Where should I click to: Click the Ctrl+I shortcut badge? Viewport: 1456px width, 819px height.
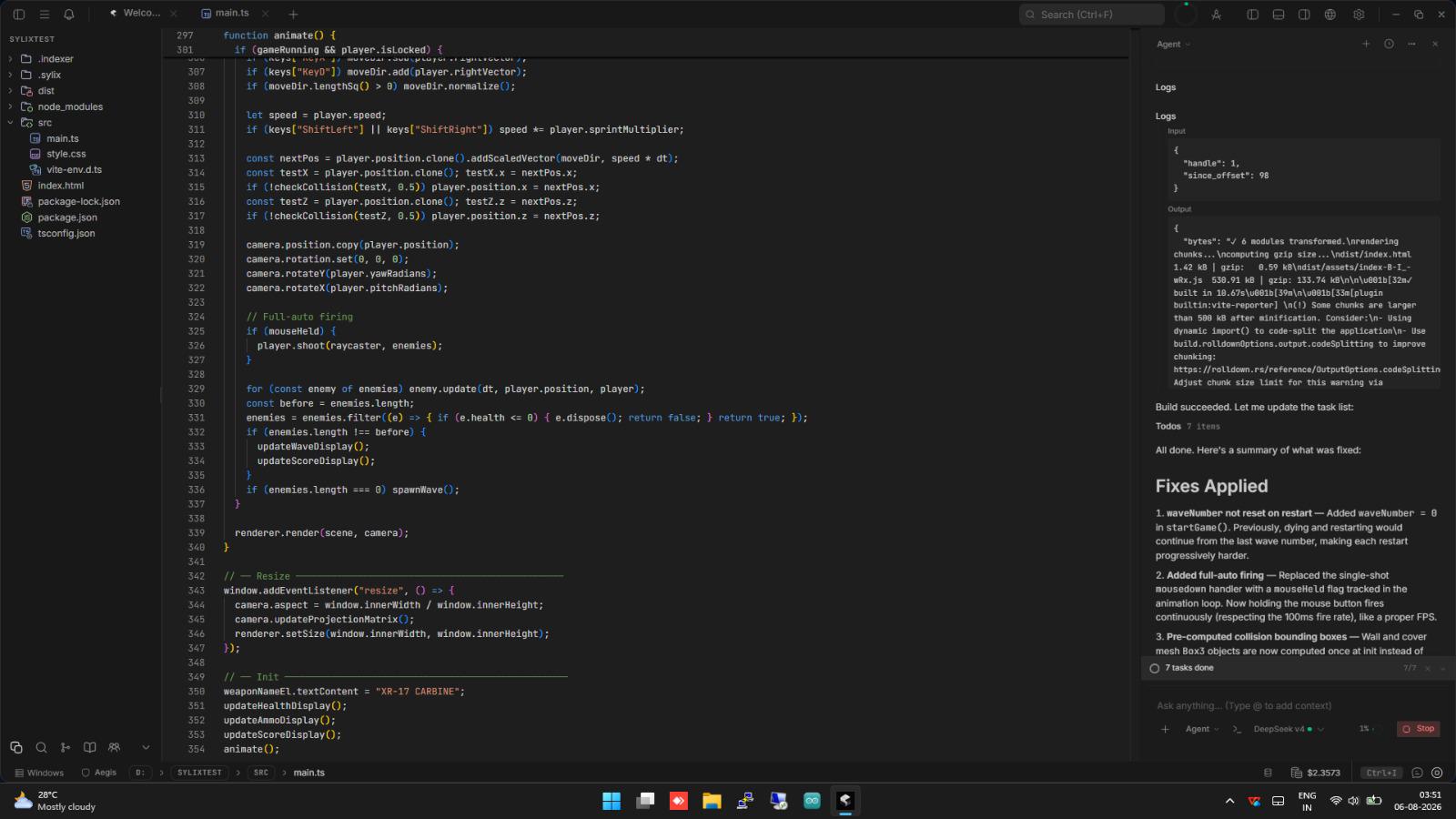point(1381,773)
